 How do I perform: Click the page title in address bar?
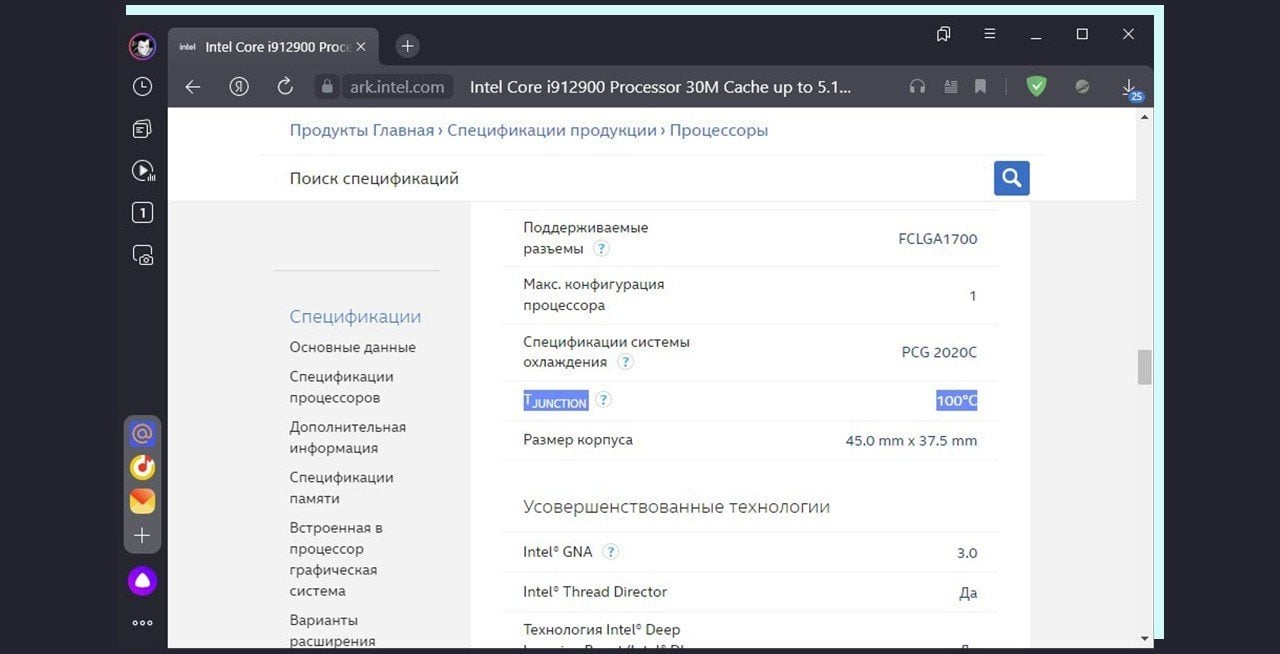coord(660,87)
